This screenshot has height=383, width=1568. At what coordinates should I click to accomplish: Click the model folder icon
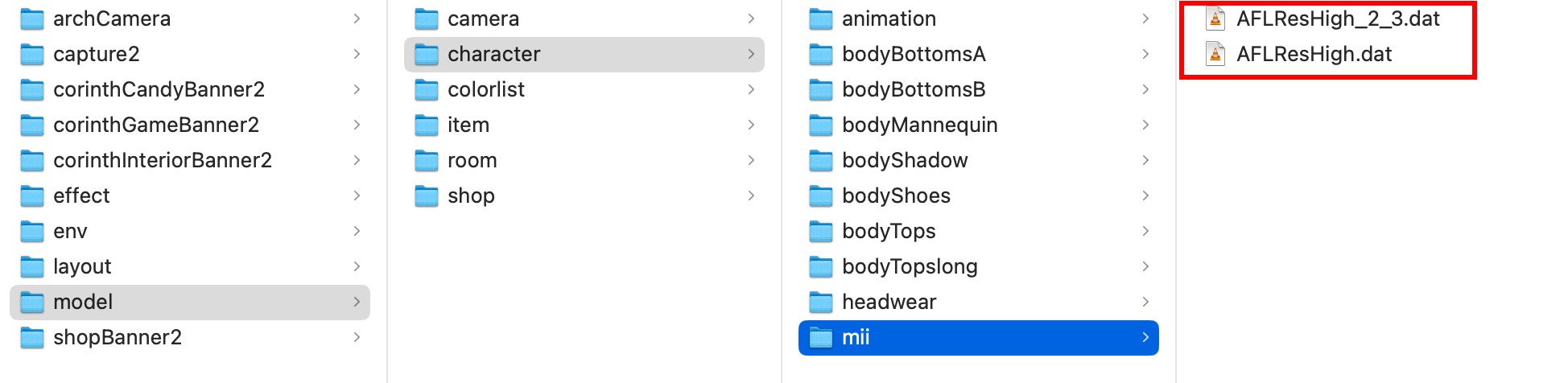point(31,303)
